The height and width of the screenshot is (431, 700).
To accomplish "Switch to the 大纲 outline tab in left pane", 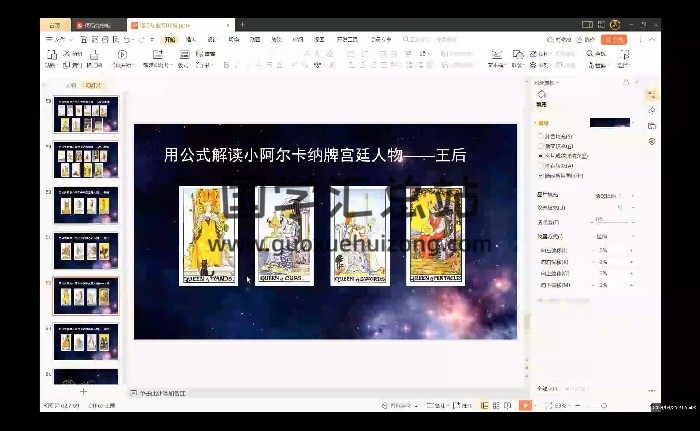I will (x=70, y=86).
